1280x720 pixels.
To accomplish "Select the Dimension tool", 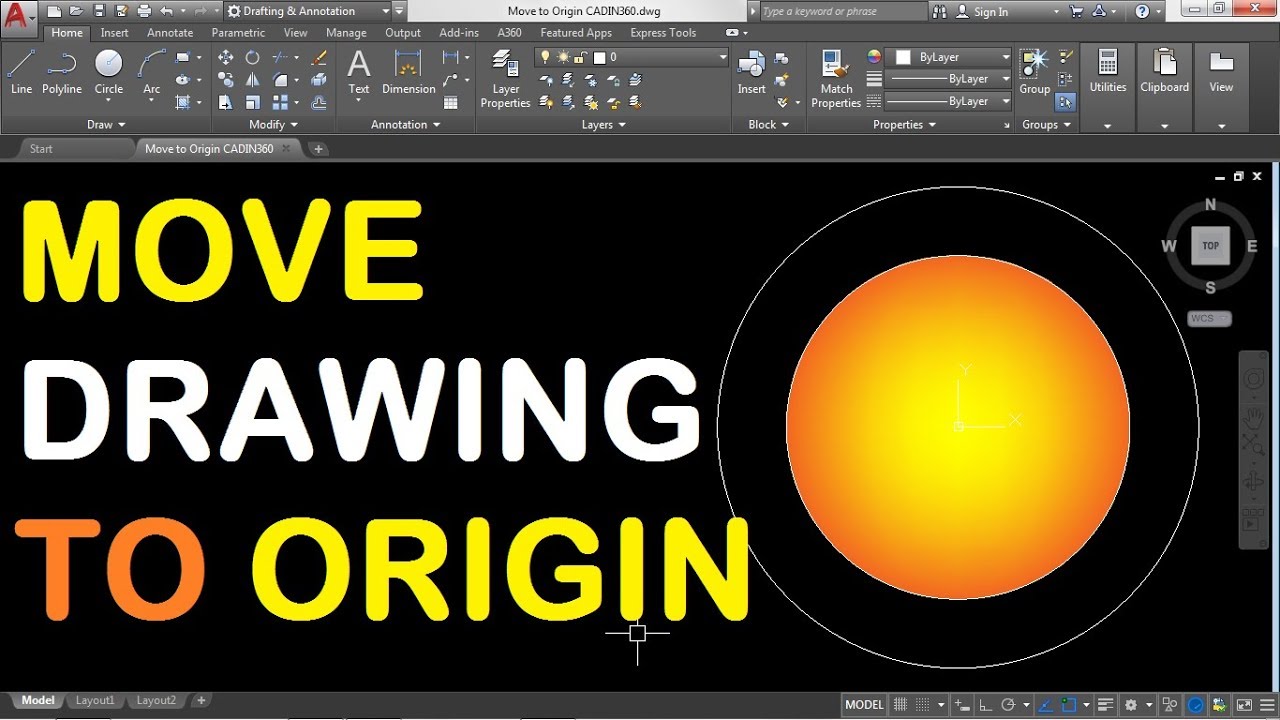I will 409,72.
